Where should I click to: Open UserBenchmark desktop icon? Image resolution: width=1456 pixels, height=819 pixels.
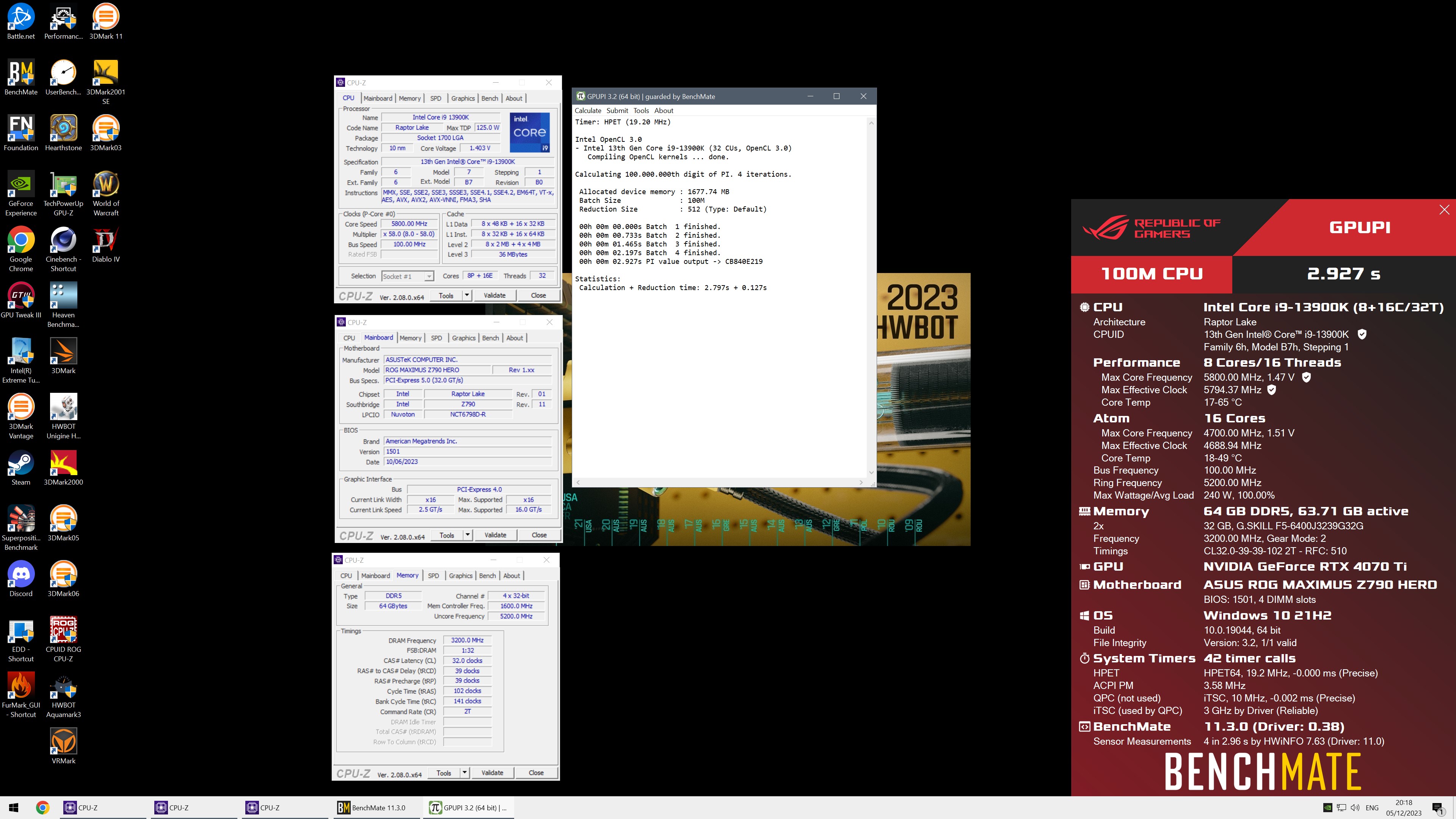pos(63,77)
